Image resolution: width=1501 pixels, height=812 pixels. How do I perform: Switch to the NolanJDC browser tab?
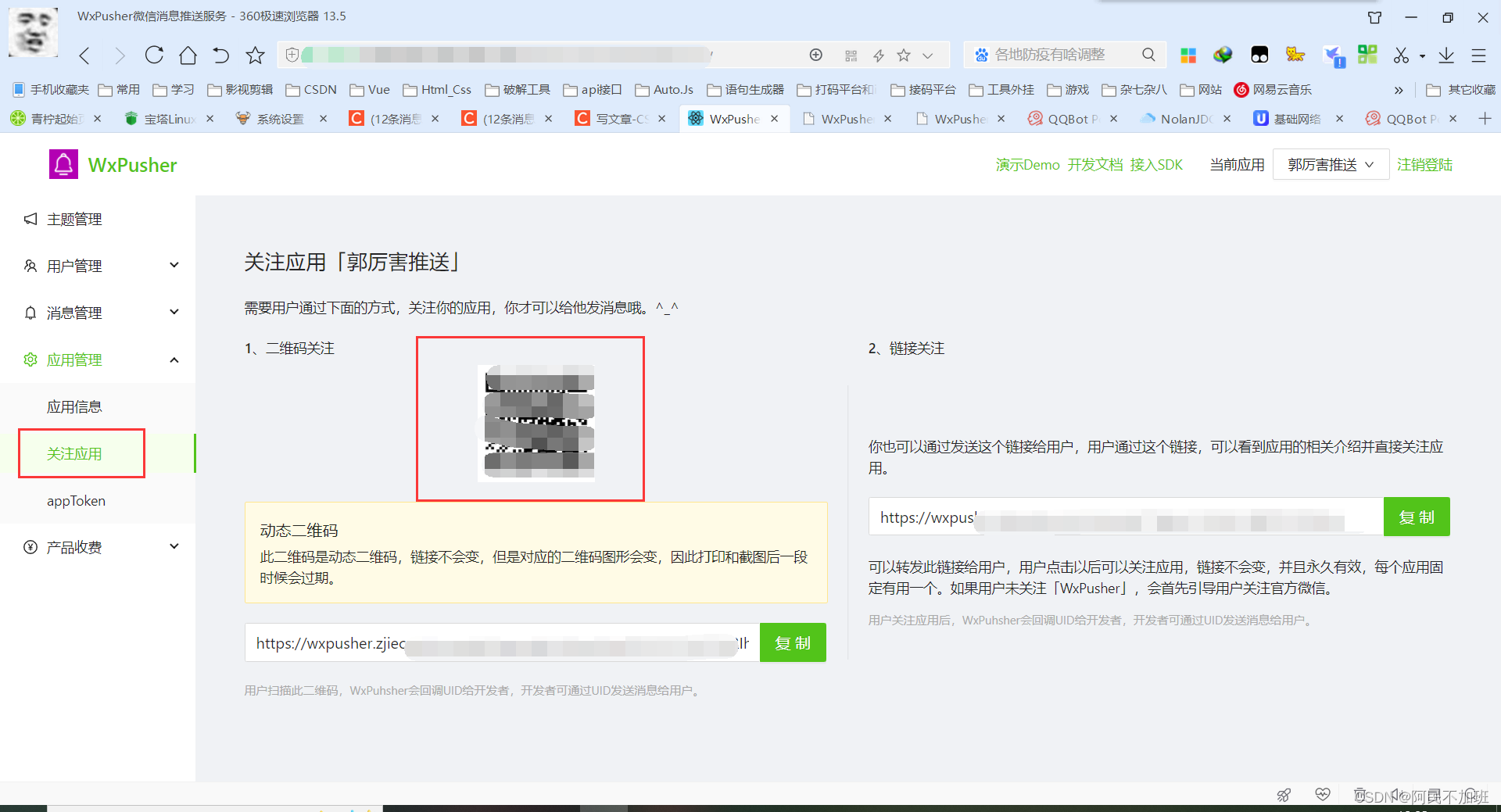(x=1184, y=119)
